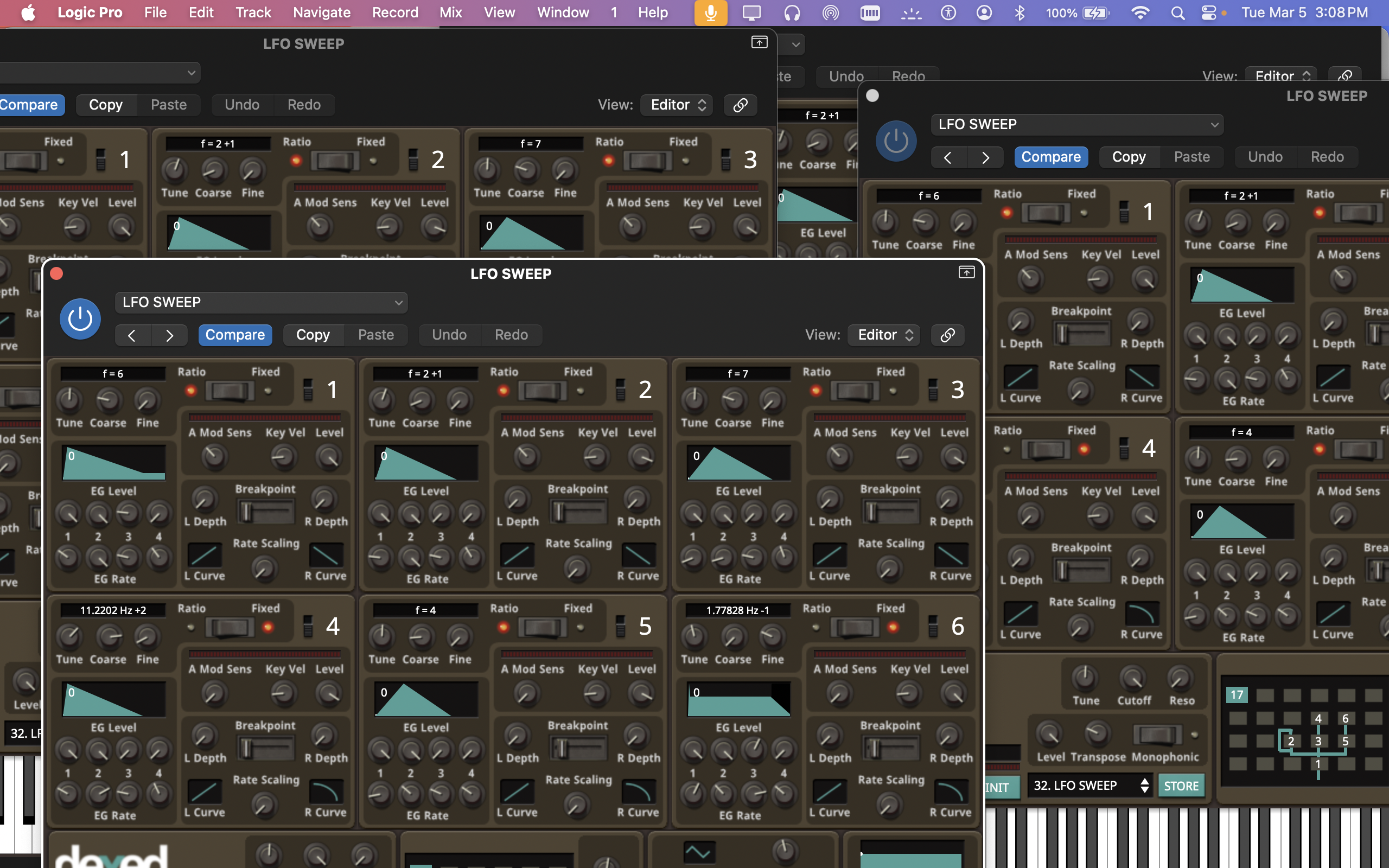Image resolution: width=1389 pixels, height=868 pixels.
Task: Toggle the power button in front LFO SWEEP window
Action: (x=80, y=319)
